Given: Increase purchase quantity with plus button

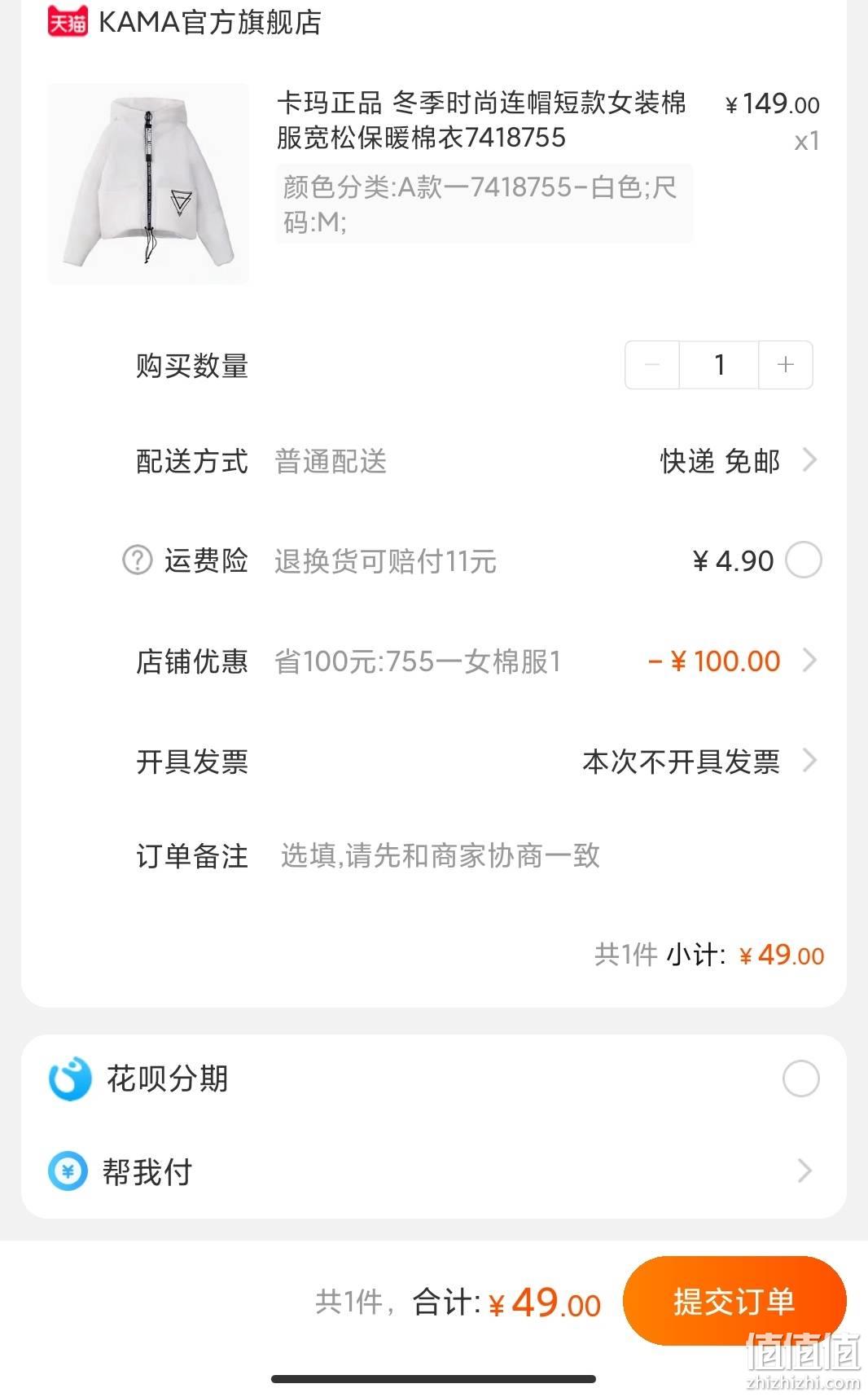Looking at the screenshot, I should click(786, 365).
